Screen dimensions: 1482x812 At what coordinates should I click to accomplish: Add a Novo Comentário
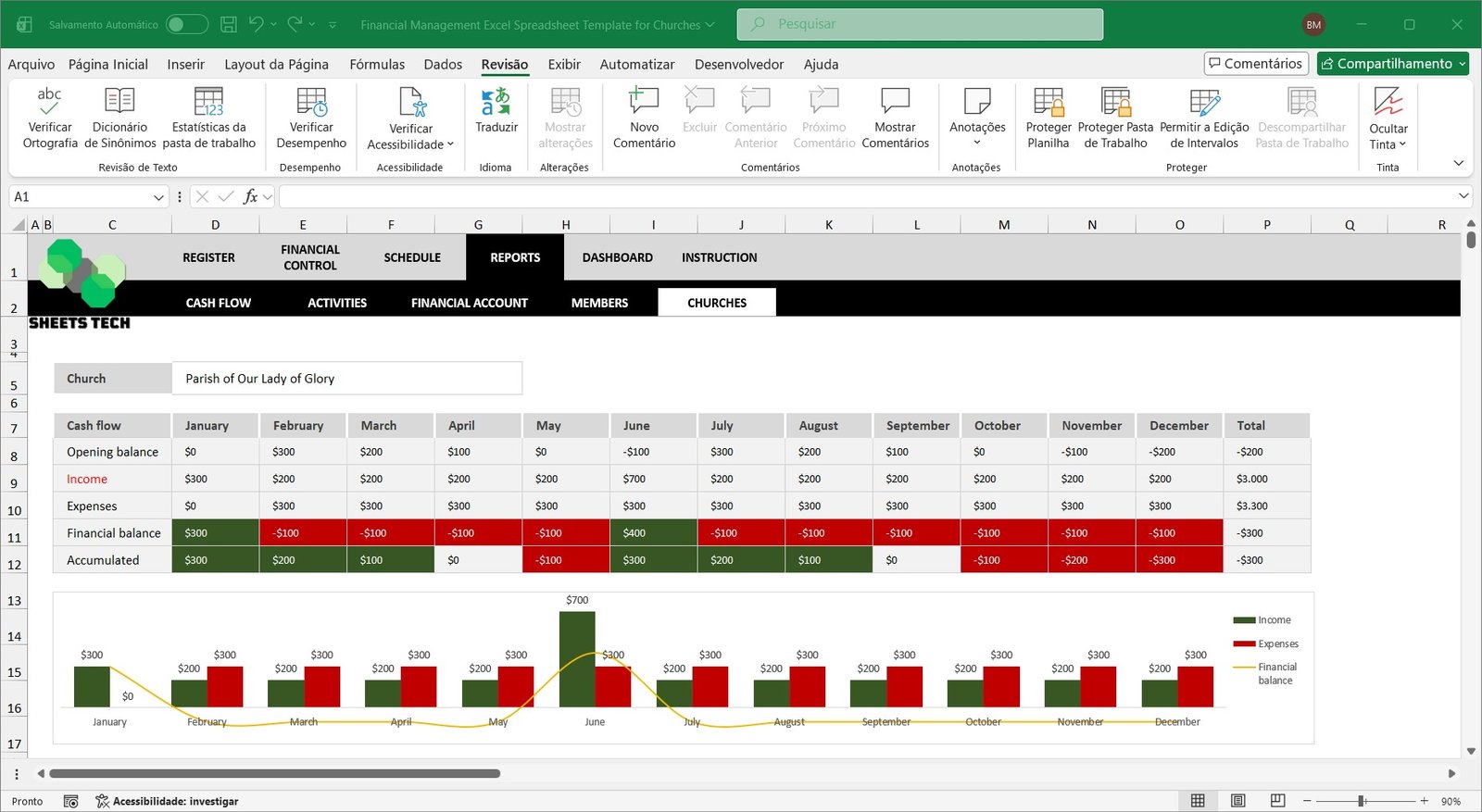coord(644,102)
